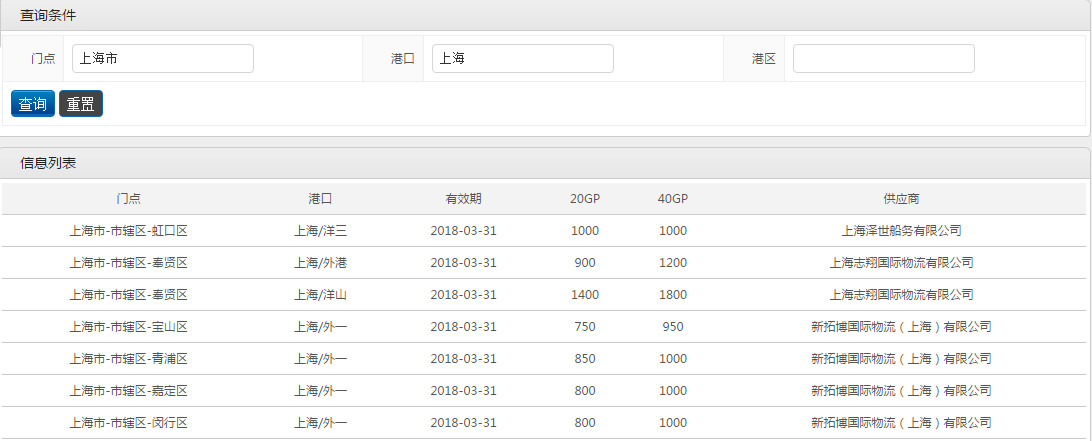
Task: Click the 20GP value 1400
Action: tap(585, 295)
